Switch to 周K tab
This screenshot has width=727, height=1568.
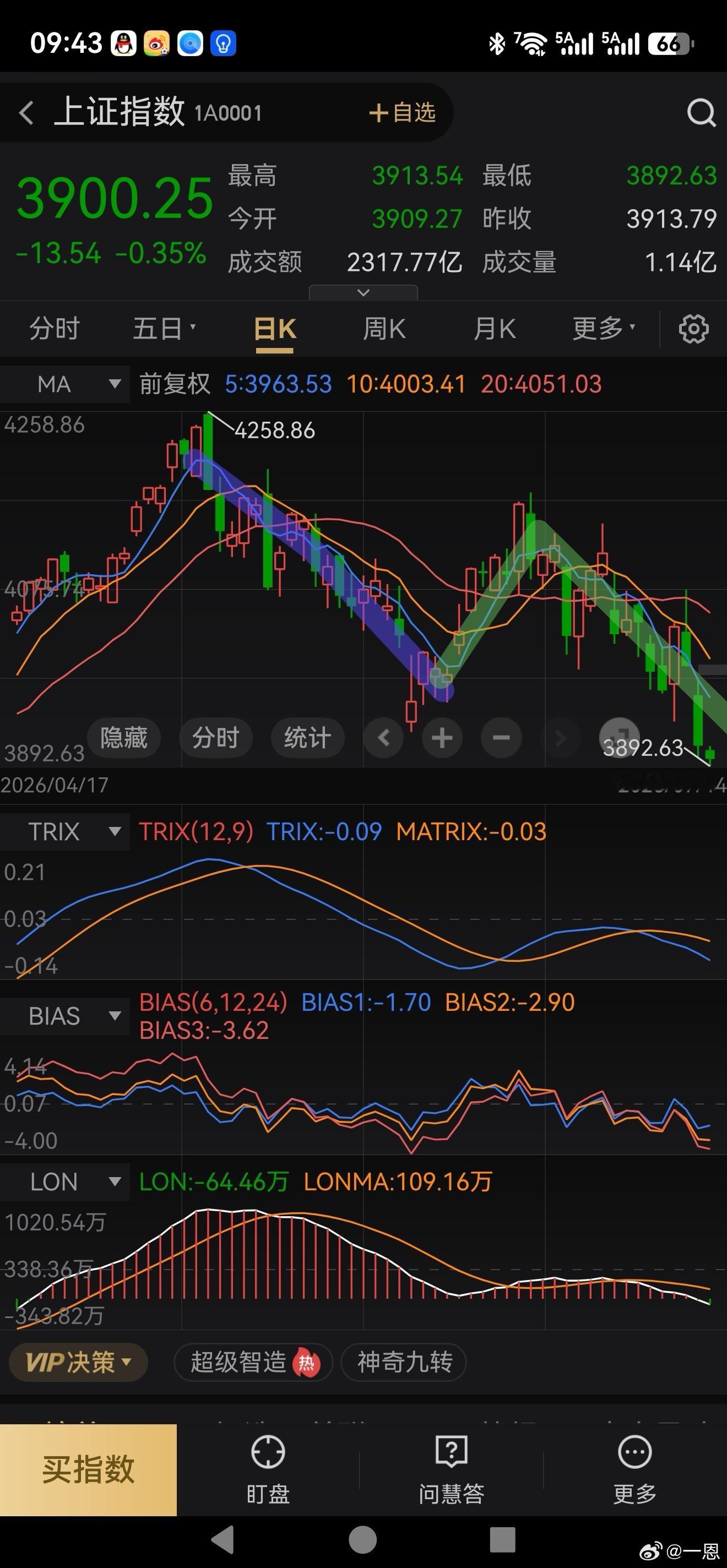point(384,329)
